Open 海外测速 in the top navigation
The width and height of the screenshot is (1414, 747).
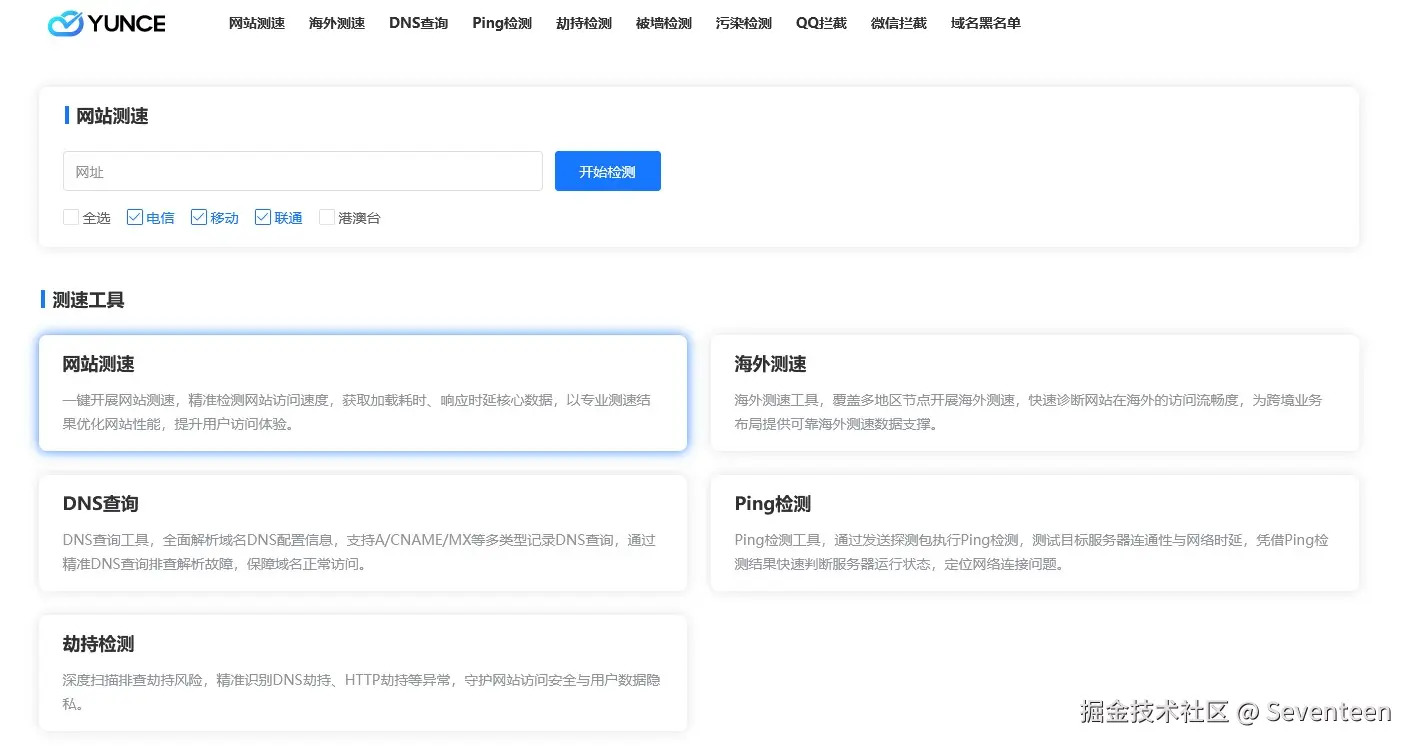click(337, 23)
